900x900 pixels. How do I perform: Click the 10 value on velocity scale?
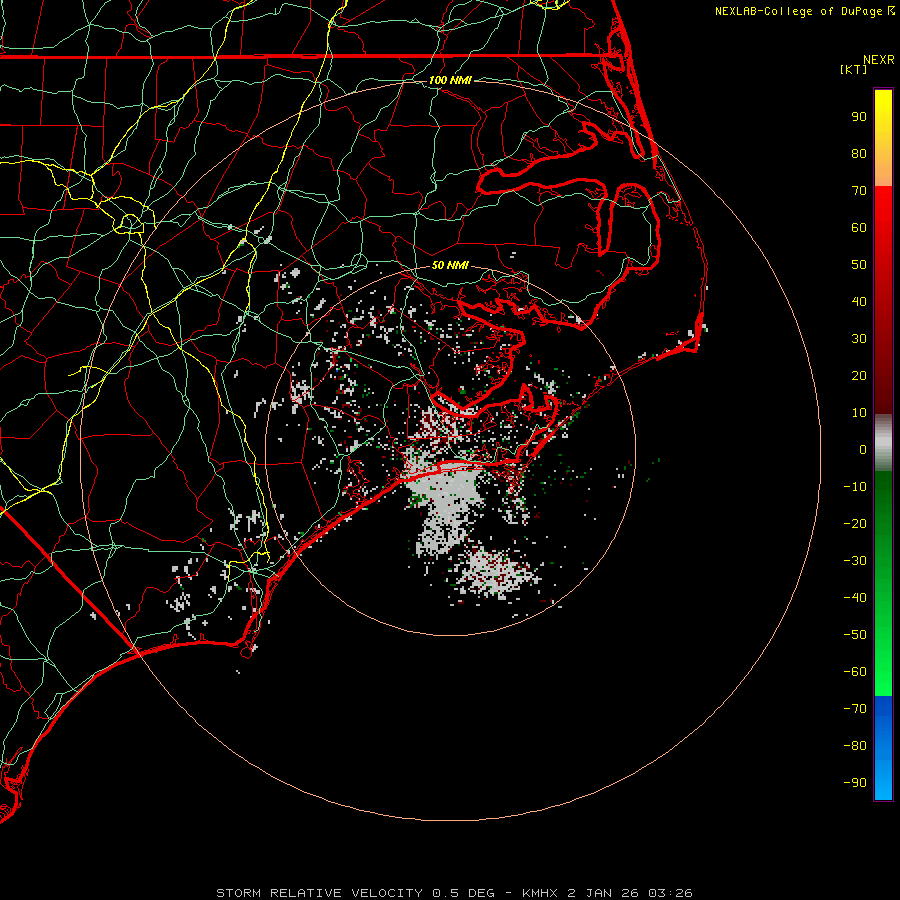859,413
